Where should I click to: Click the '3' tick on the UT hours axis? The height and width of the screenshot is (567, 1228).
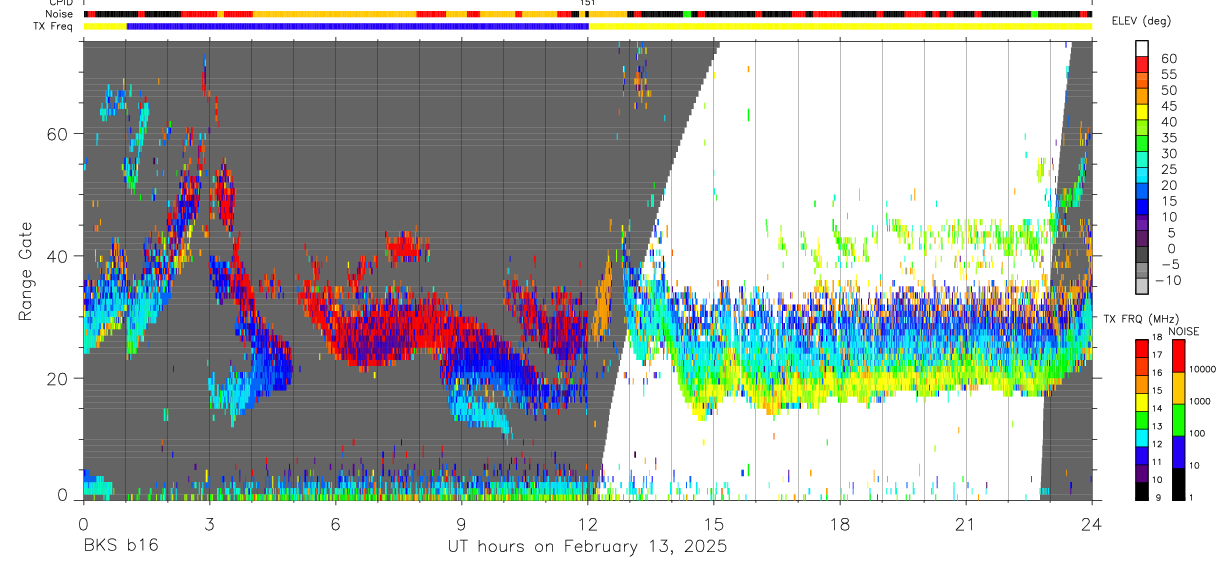click(x=209, y=523)
